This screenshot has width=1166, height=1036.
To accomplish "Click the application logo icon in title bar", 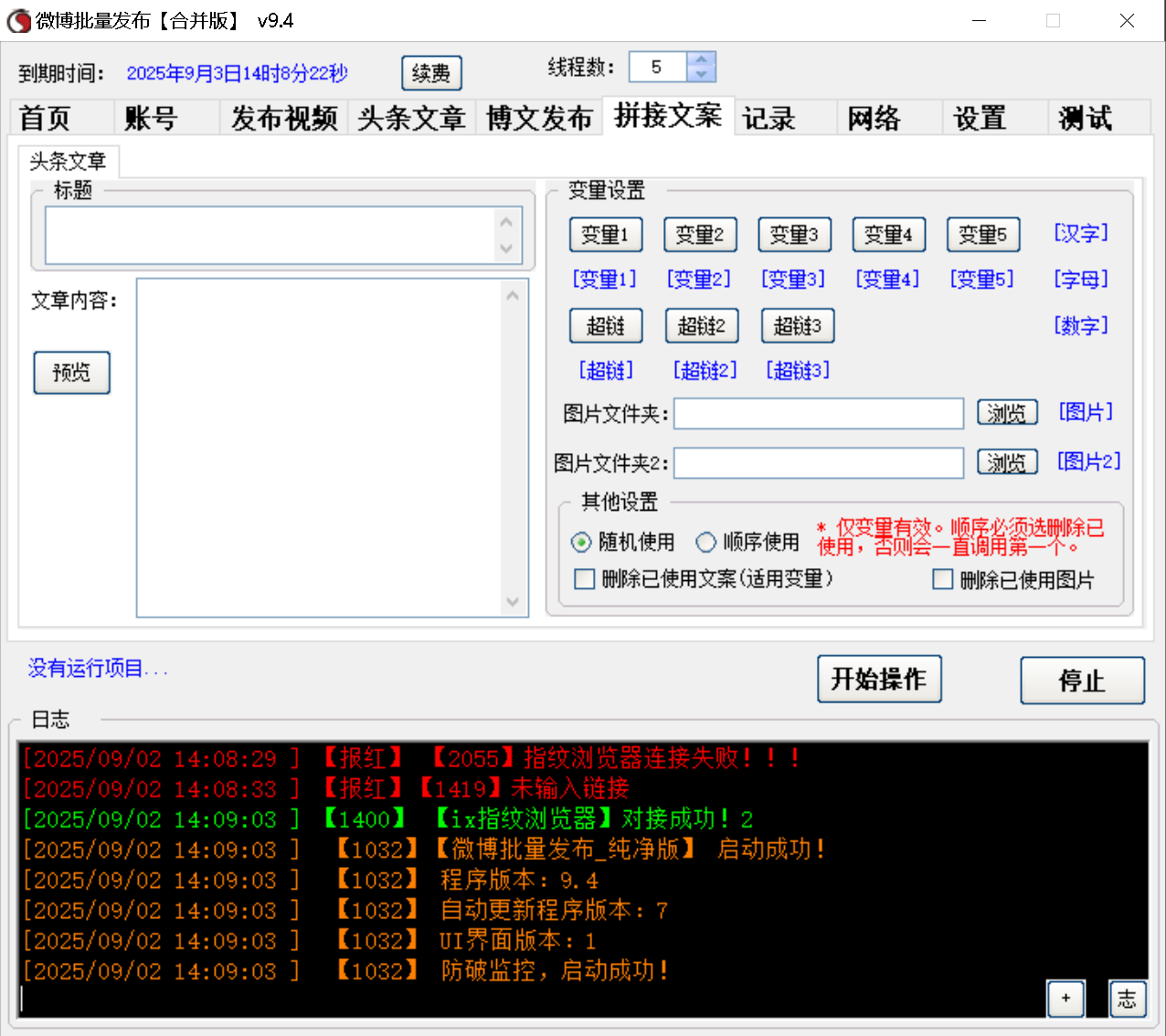I will [18, 20].
